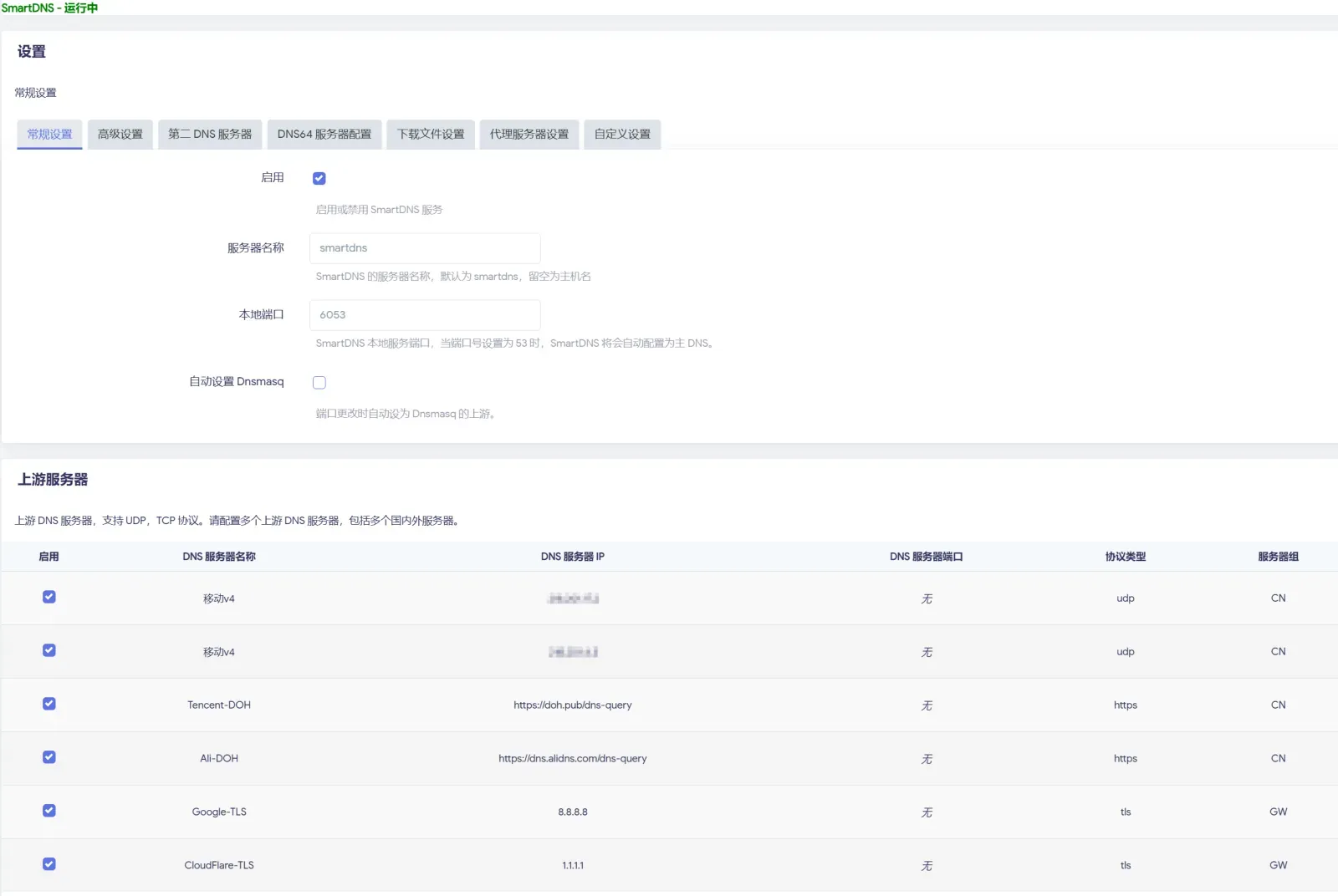This screenshot has width=1338, height=896.
Task: Open the 自定义设置 tab
Action: click(622, 134)
